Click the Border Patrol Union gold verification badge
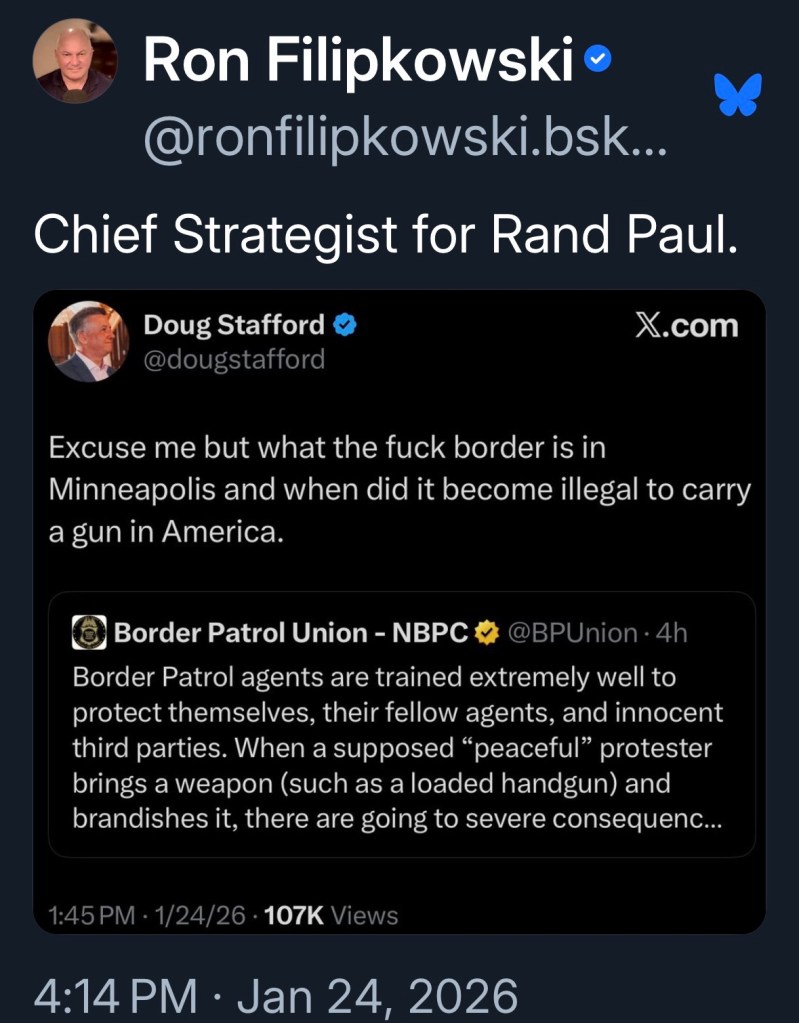The width and height of the screenshot is (799, 1023). click(486, 632)
